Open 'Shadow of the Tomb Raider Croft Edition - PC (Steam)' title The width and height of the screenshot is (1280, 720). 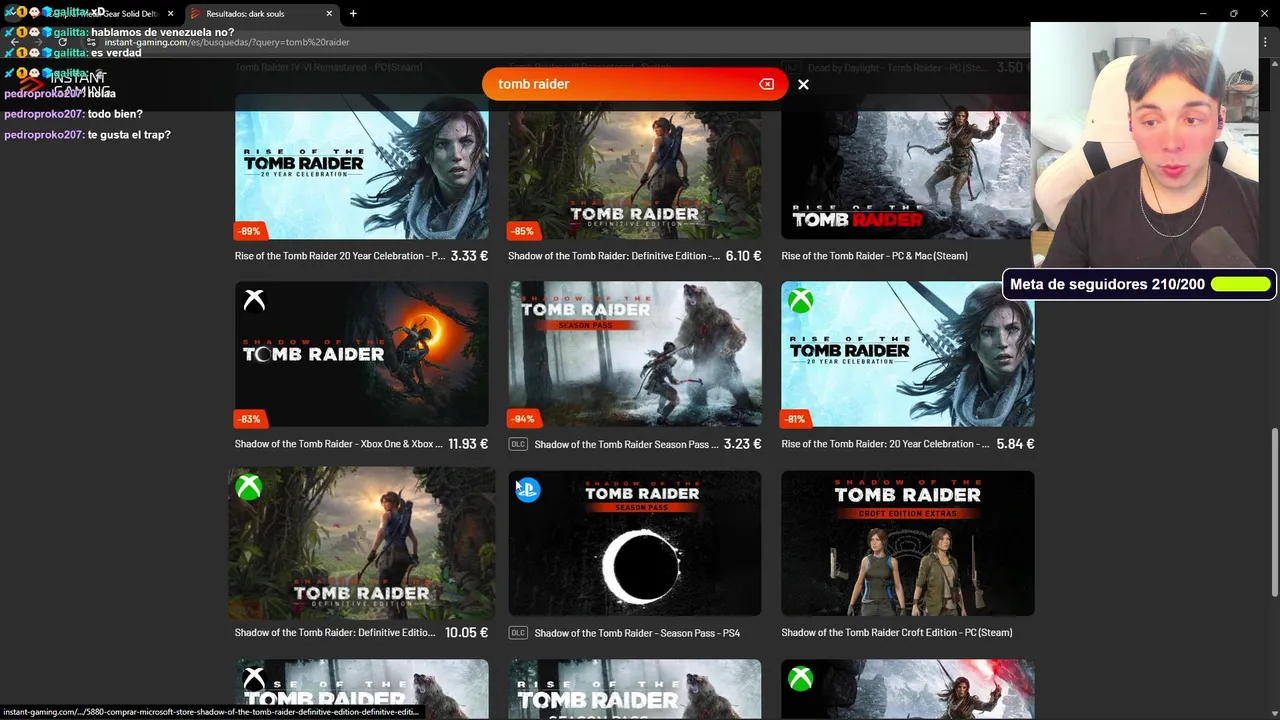[896, 633]
